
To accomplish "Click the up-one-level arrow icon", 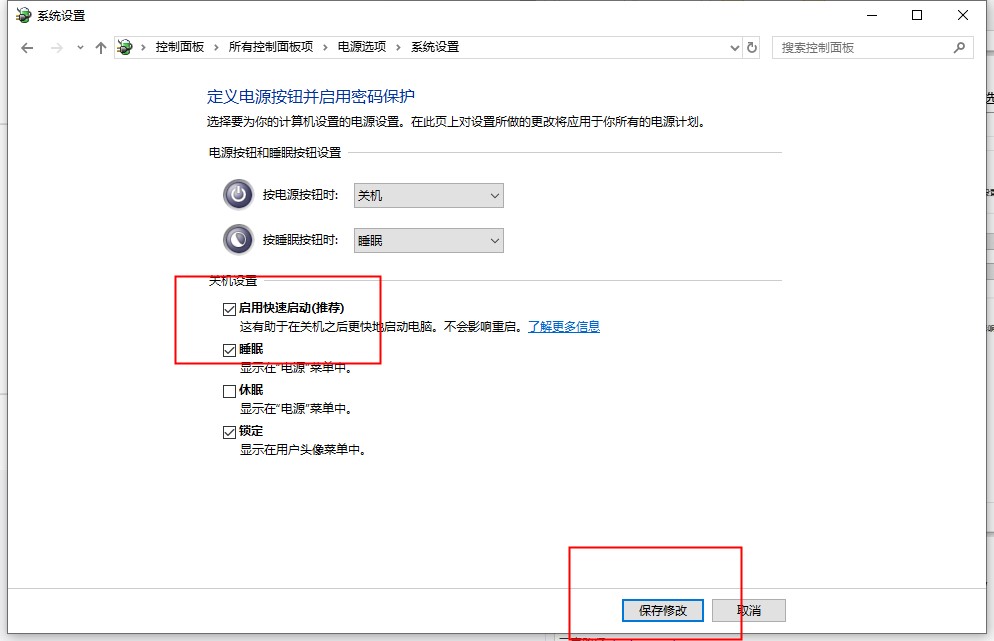I will (x=100, y=48).
